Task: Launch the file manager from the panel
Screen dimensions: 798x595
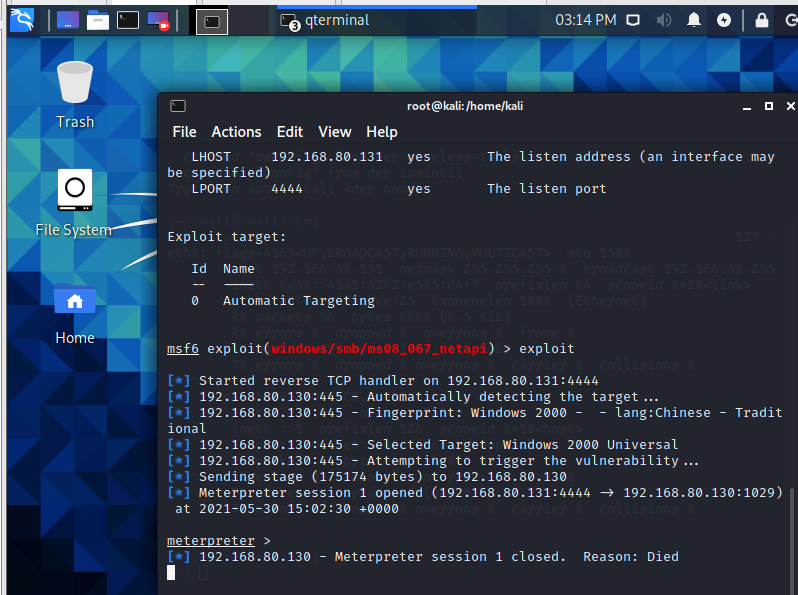Action: pyautogui.click(x=98, y=20)
